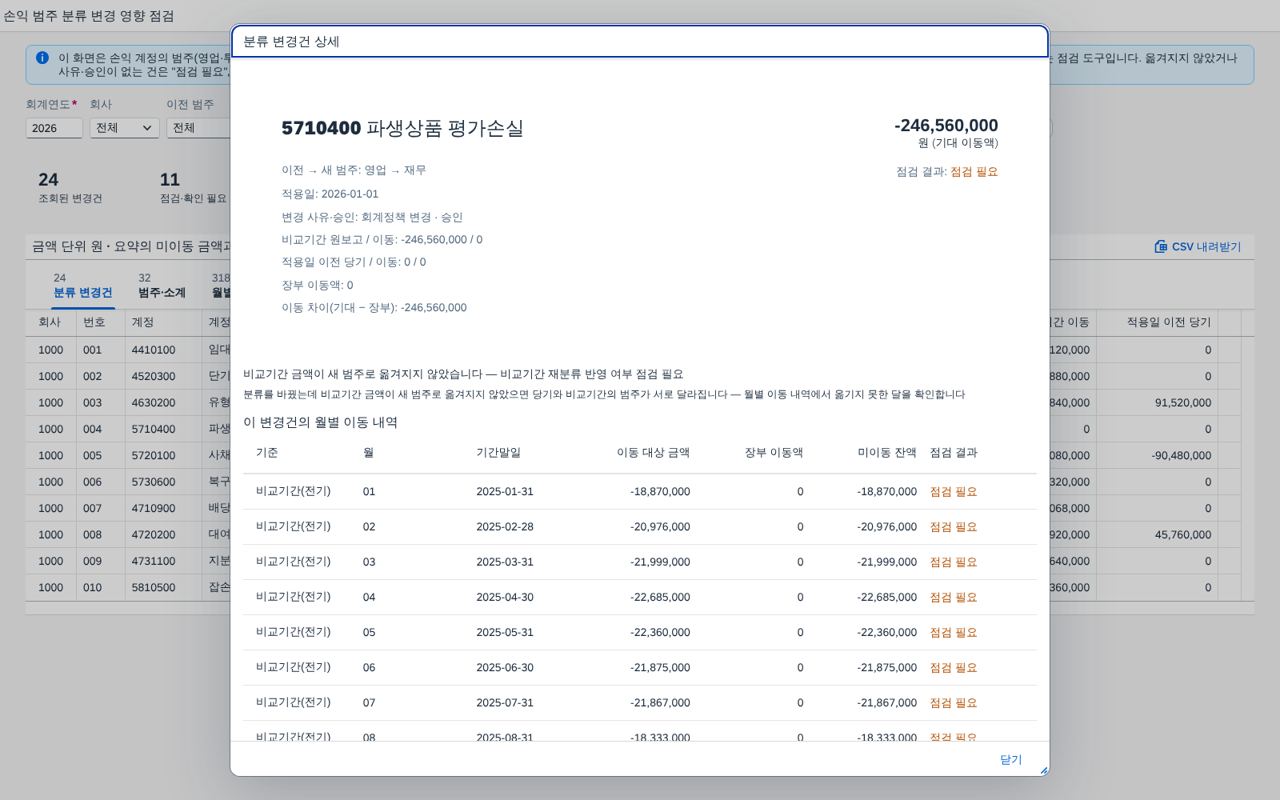Screen dimensions: 1280x800
Task: Click 91,520,000 in 적용일 이전 당기 column
Action: [x=1182, y=403]
